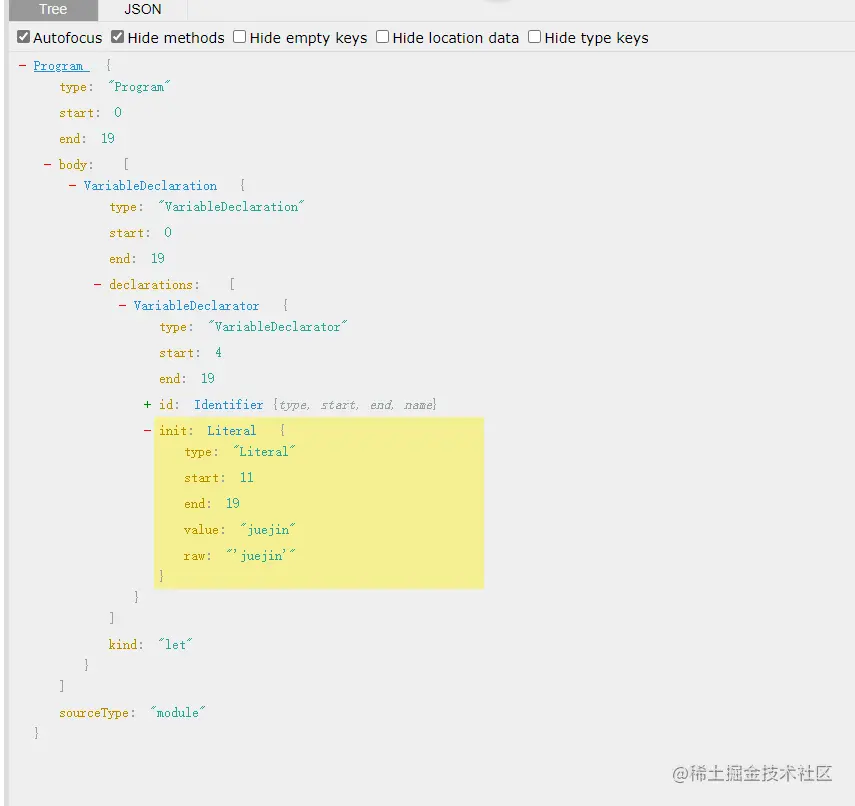Click the "Literal" type string value
Viewport: 855px width, 806px height.
click(264, 452)
